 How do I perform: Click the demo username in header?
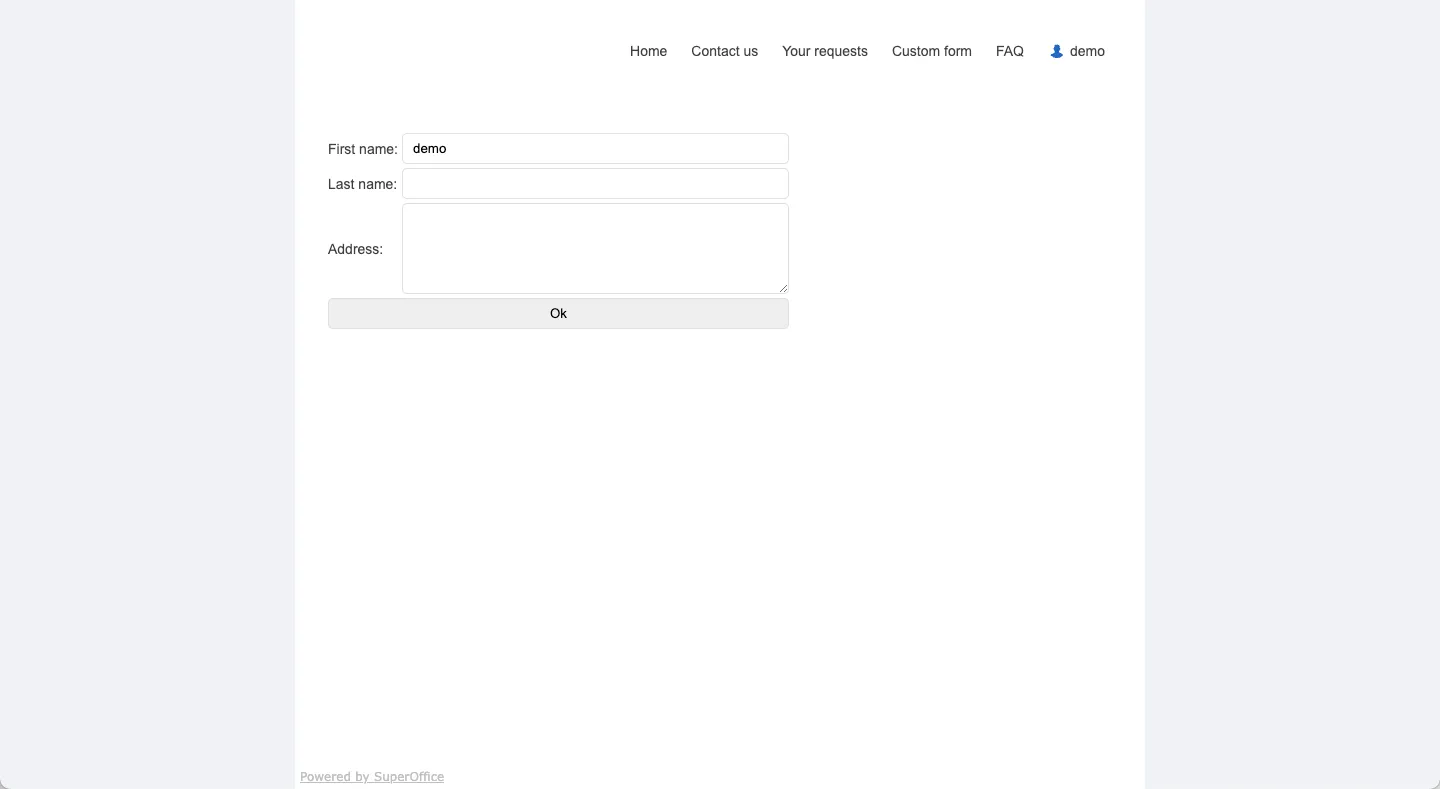point(1087,51)
